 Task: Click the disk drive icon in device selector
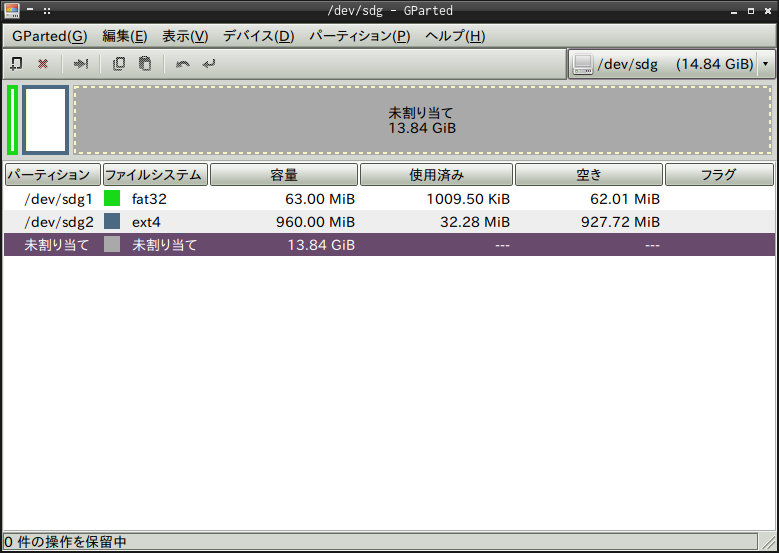(583, 64)
